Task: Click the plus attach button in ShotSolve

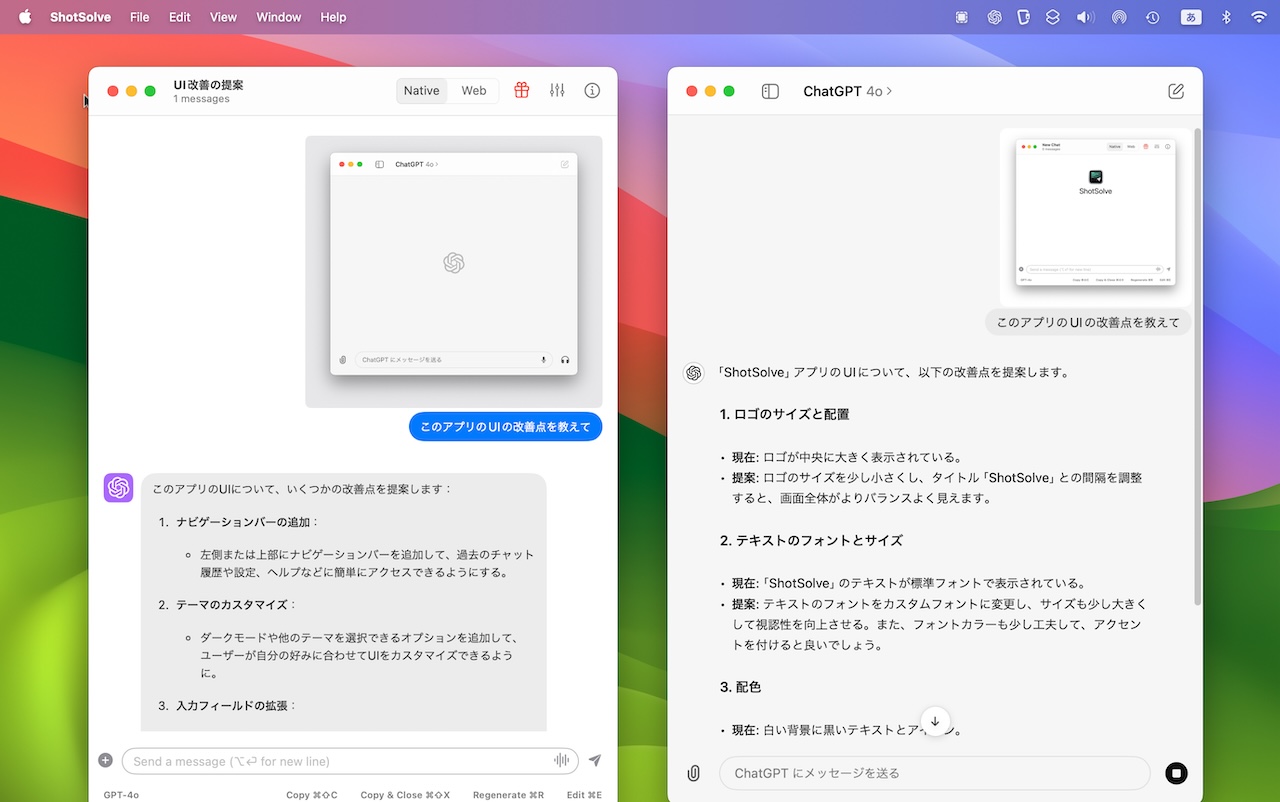Action: pos(106,761)
